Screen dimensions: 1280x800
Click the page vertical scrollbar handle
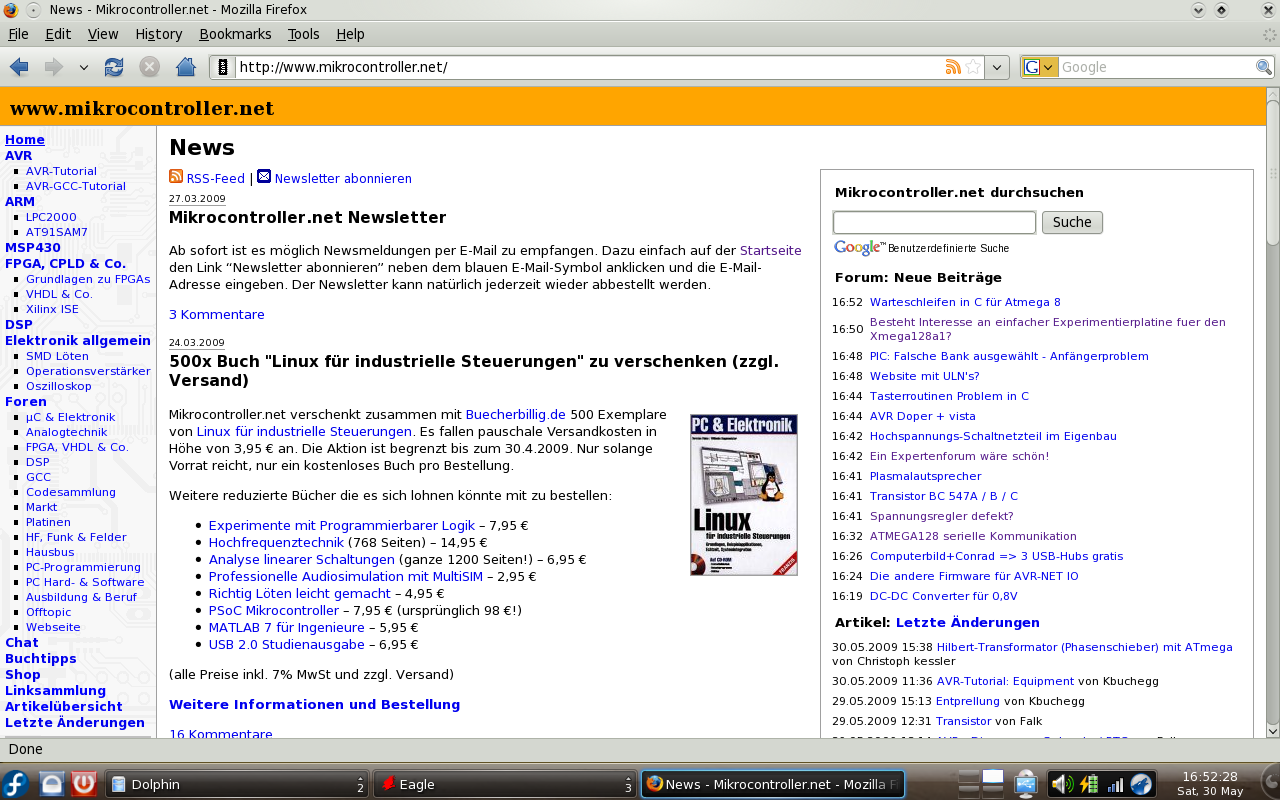1272,175
